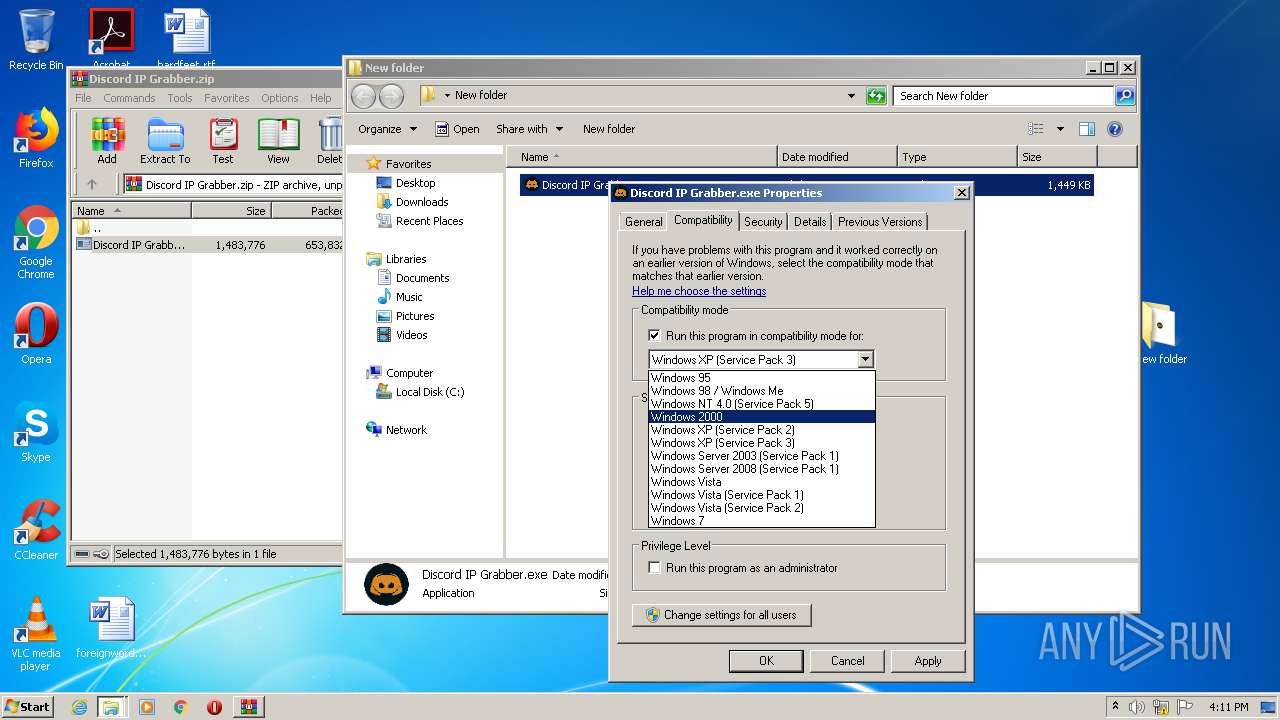1280x720 pixels.
Task: Click Explorer help question mark icon
Action: coord(1115,129)
